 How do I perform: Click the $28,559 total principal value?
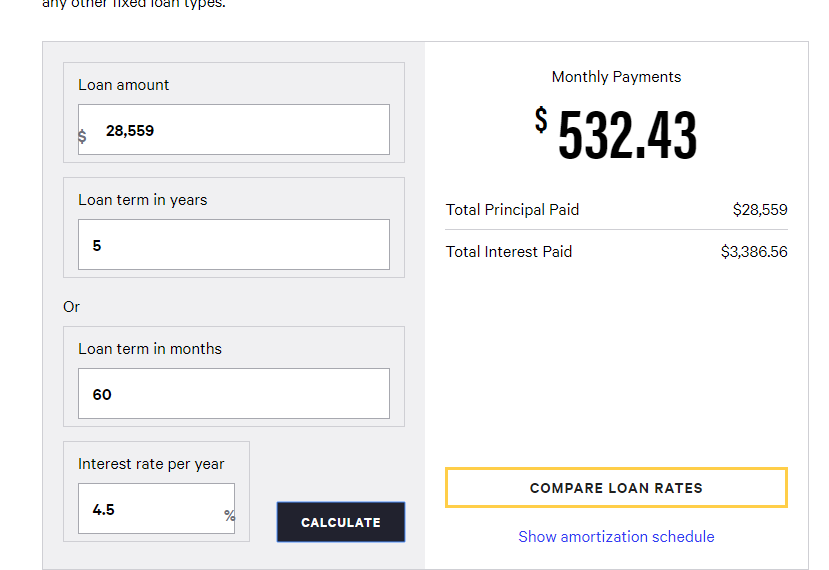point(760,210)
